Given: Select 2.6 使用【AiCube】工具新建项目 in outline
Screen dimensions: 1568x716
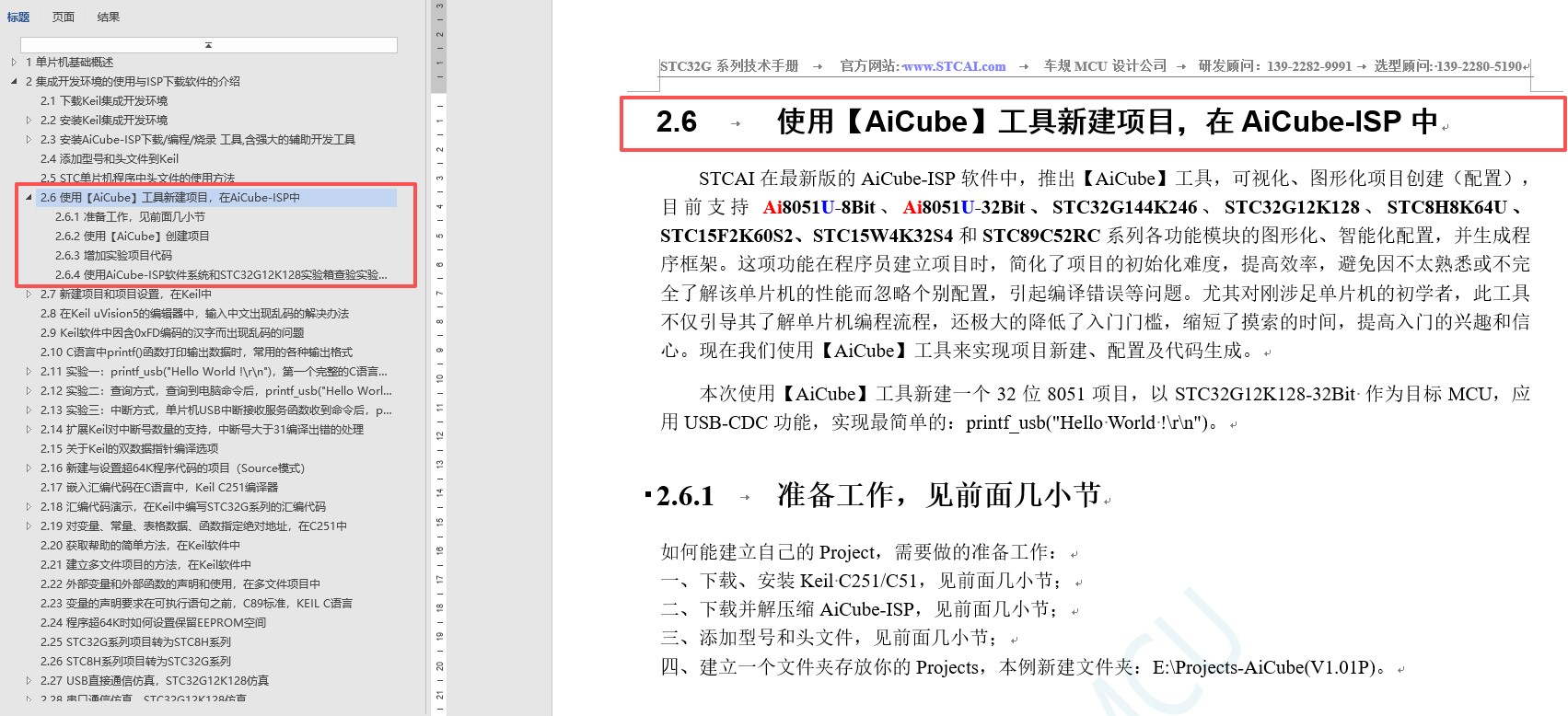Looking at the screenshot, I should 170,198.
